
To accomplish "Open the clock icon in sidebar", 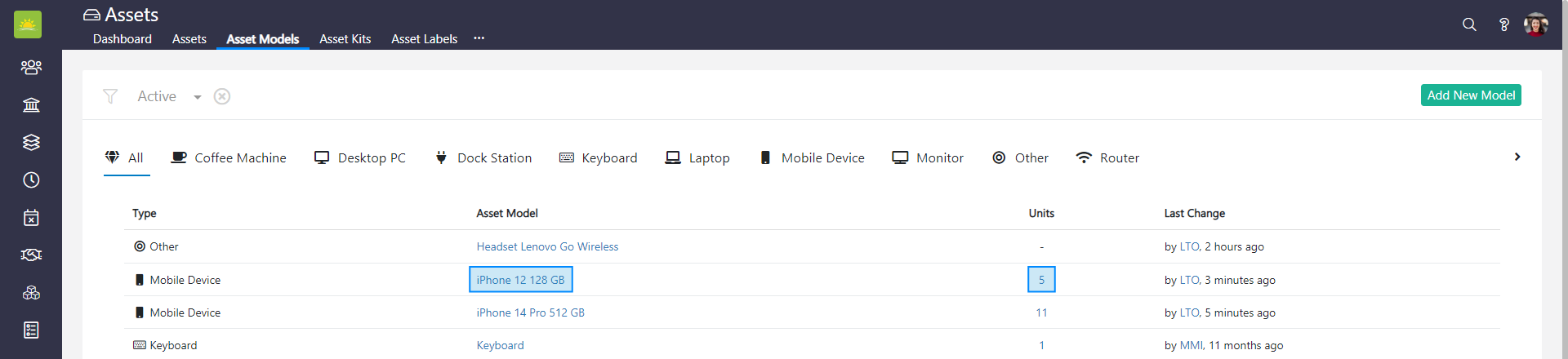I will 31,179.
